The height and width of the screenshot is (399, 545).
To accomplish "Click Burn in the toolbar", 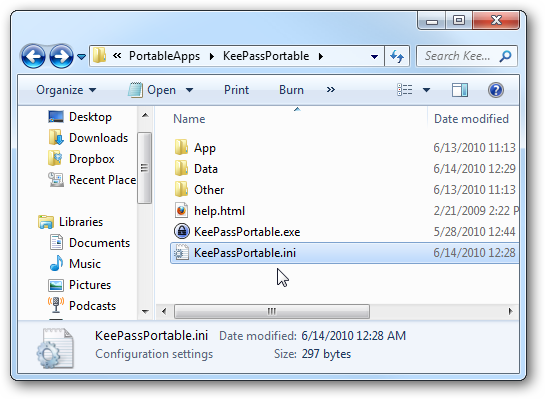I will 291,90.
